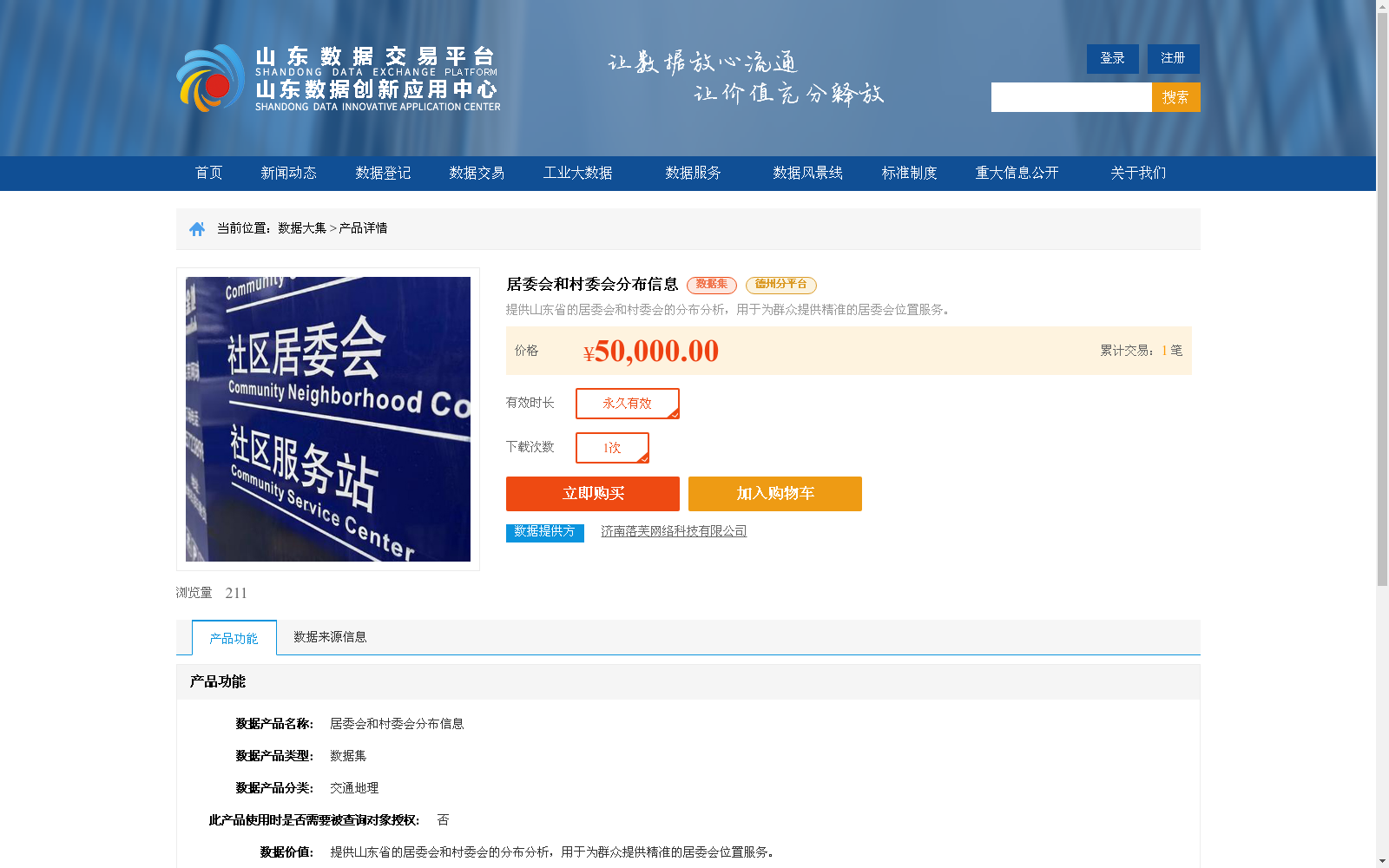Select the 永久有效 validity option
Screen dimensions: 1389x868
[627, 404]
